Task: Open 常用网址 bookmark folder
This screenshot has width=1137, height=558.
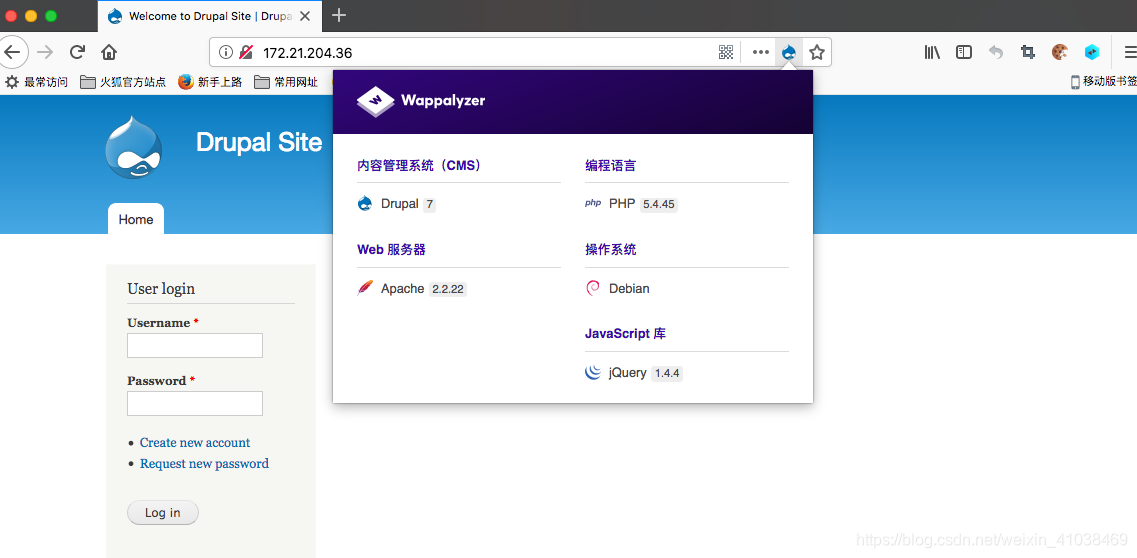Action: pos(286,82)
